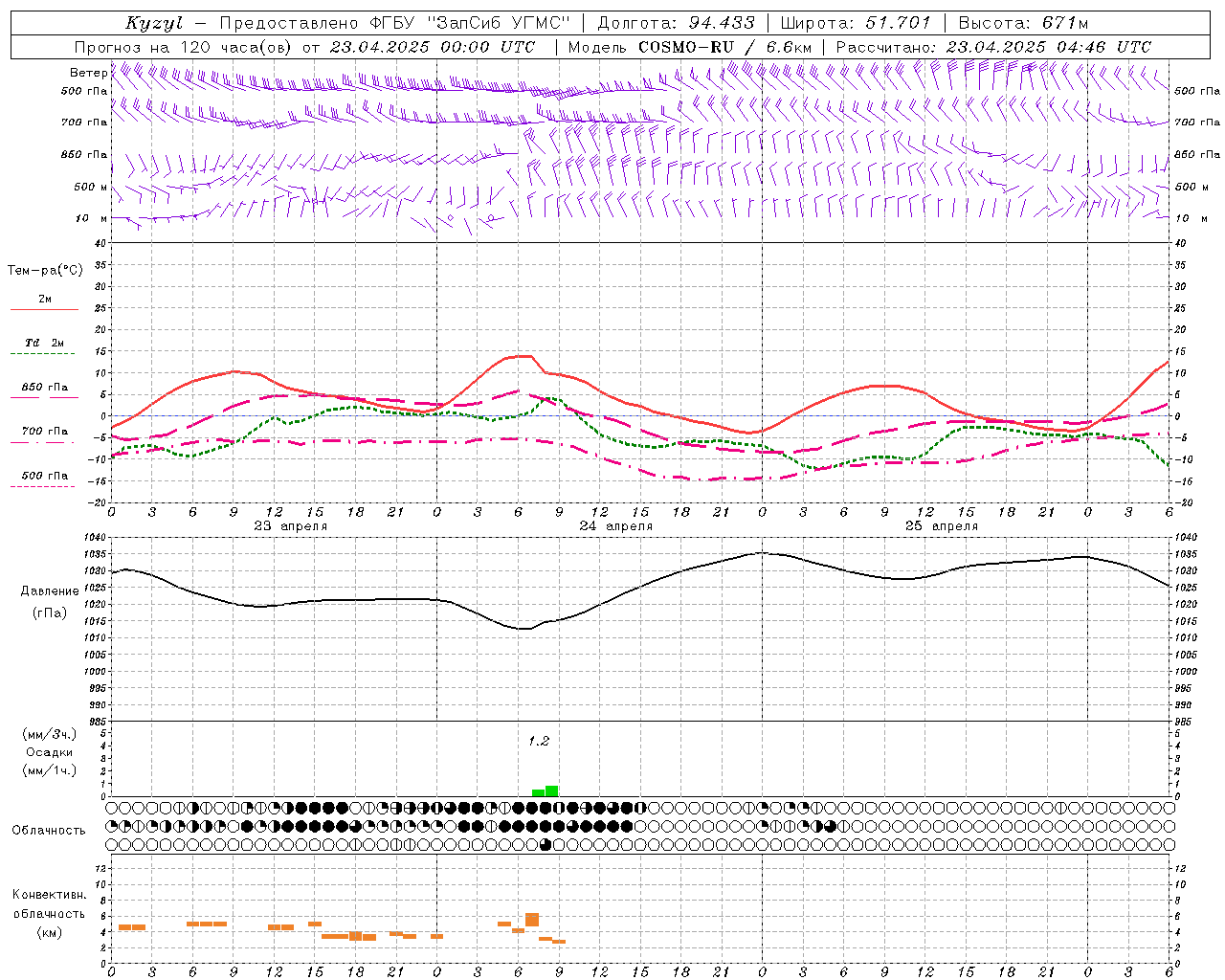The image size is (1225, 980).
Task: Click the "2м" temperature legend label
Action: click(45, 299)
